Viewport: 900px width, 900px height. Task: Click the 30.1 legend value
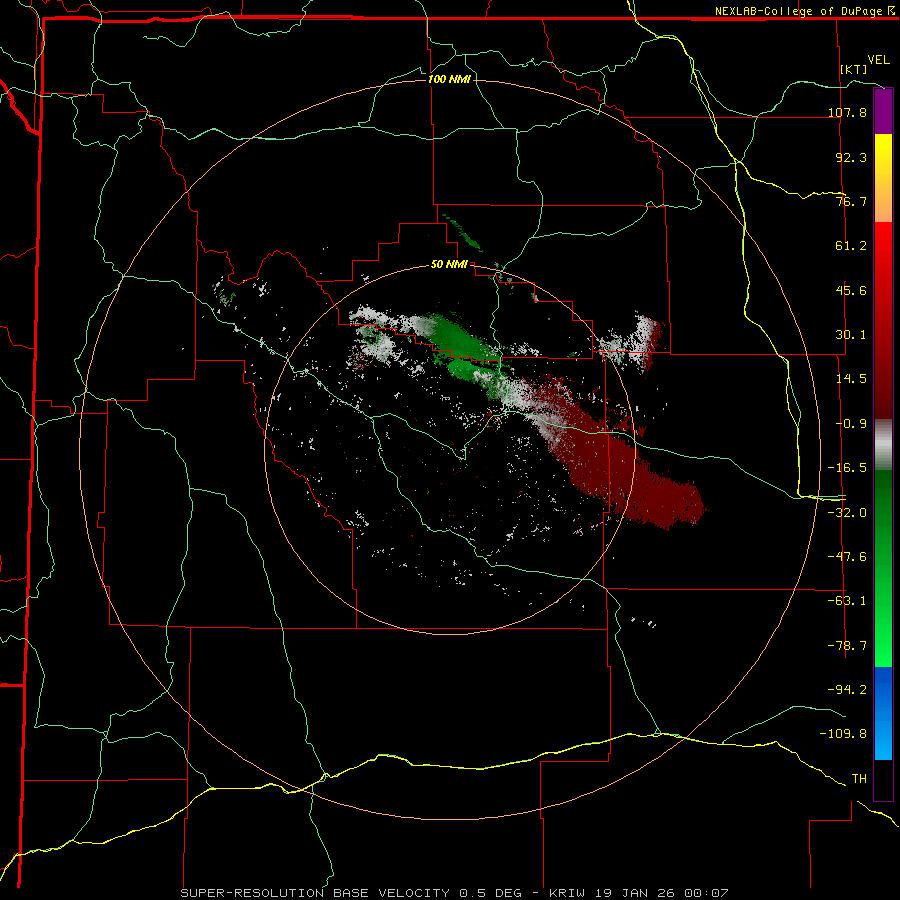(x=851, y=335)
